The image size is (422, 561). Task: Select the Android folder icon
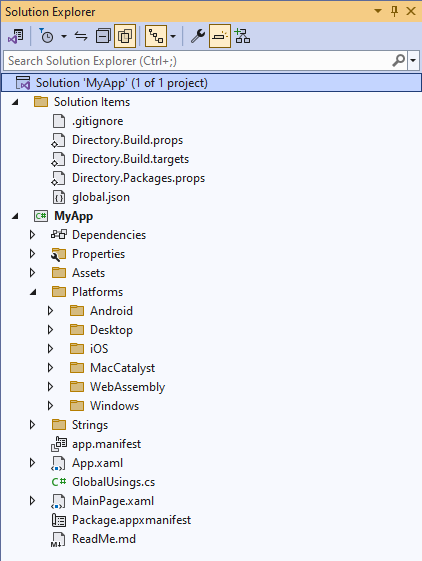pos(77,311)
